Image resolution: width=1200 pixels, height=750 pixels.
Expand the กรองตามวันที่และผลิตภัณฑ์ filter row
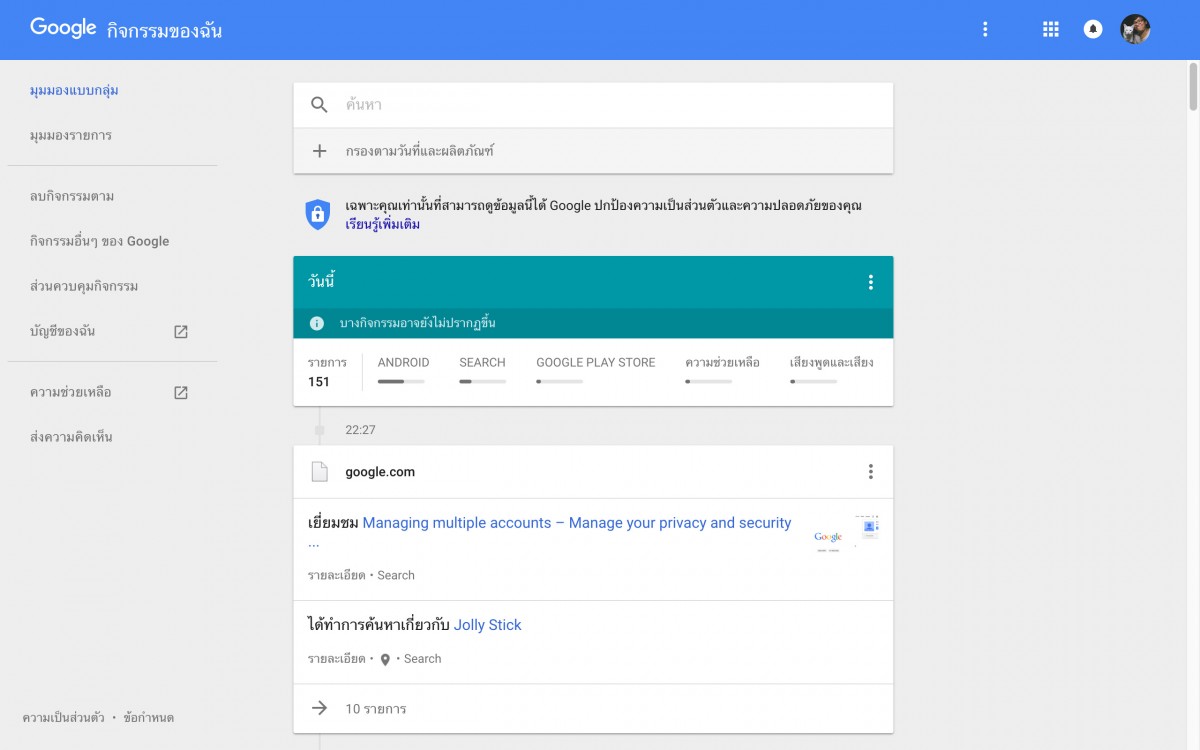tap(593, 151)
